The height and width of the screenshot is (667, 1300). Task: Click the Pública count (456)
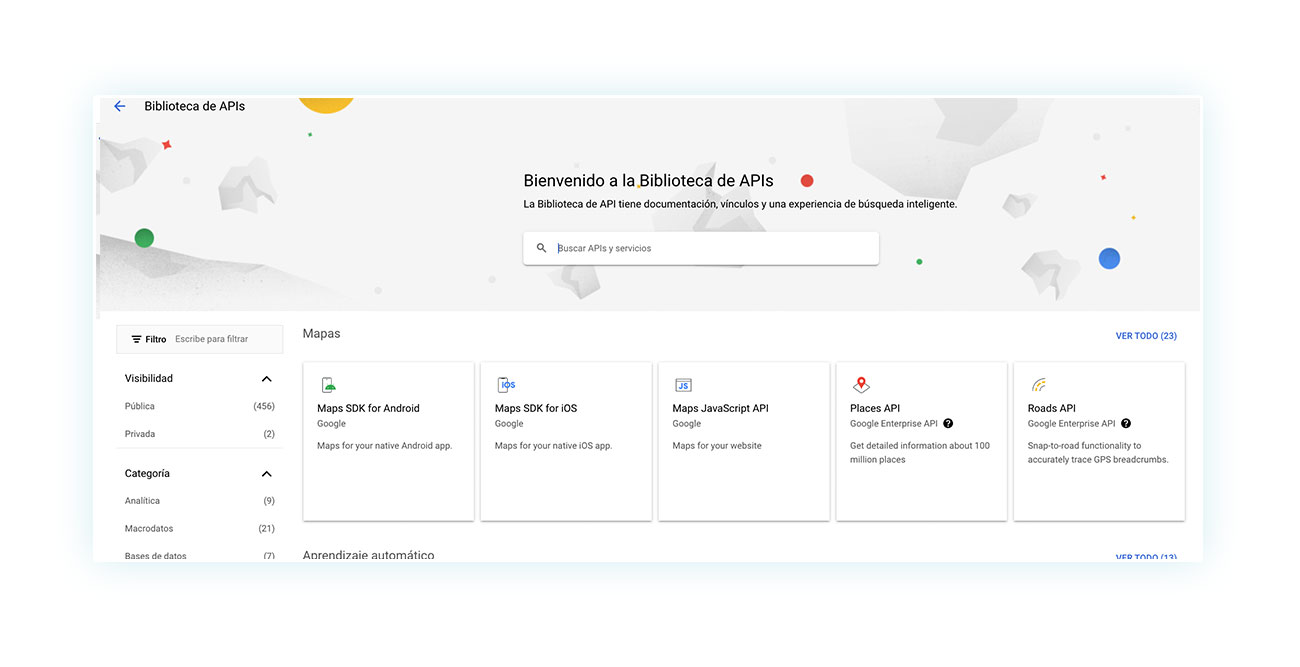pyautogui.click(x=264, y=407)
